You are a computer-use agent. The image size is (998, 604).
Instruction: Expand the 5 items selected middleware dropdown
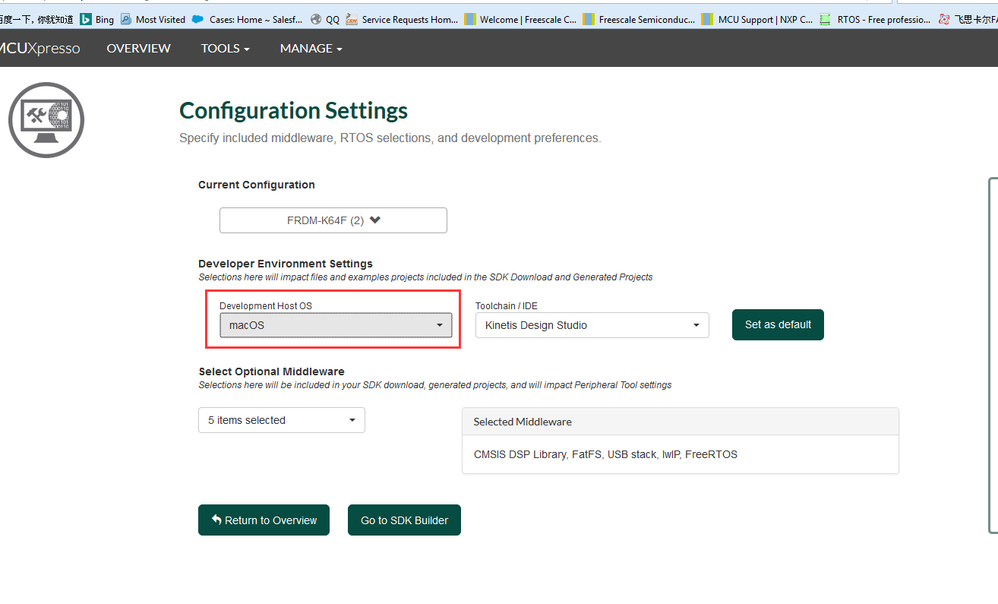[x=281, y=420]
